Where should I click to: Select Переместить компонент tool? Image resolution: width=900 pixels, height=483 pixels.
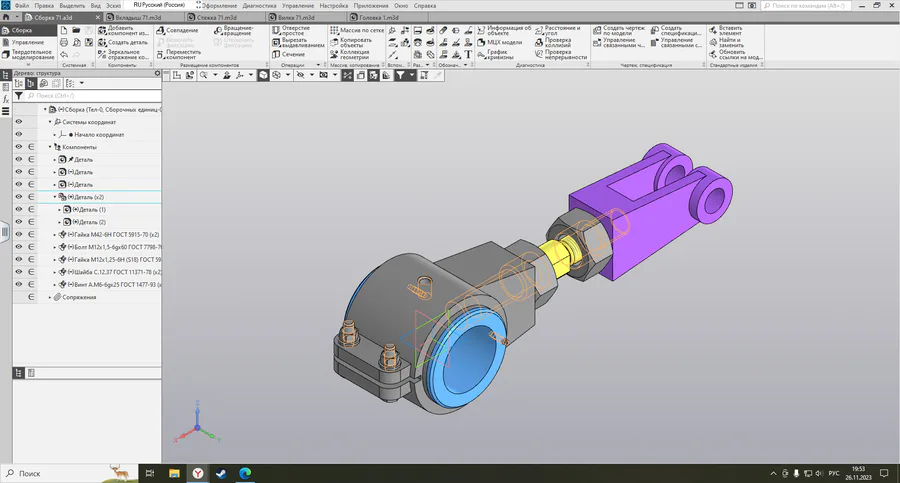[x=179, y=55]
